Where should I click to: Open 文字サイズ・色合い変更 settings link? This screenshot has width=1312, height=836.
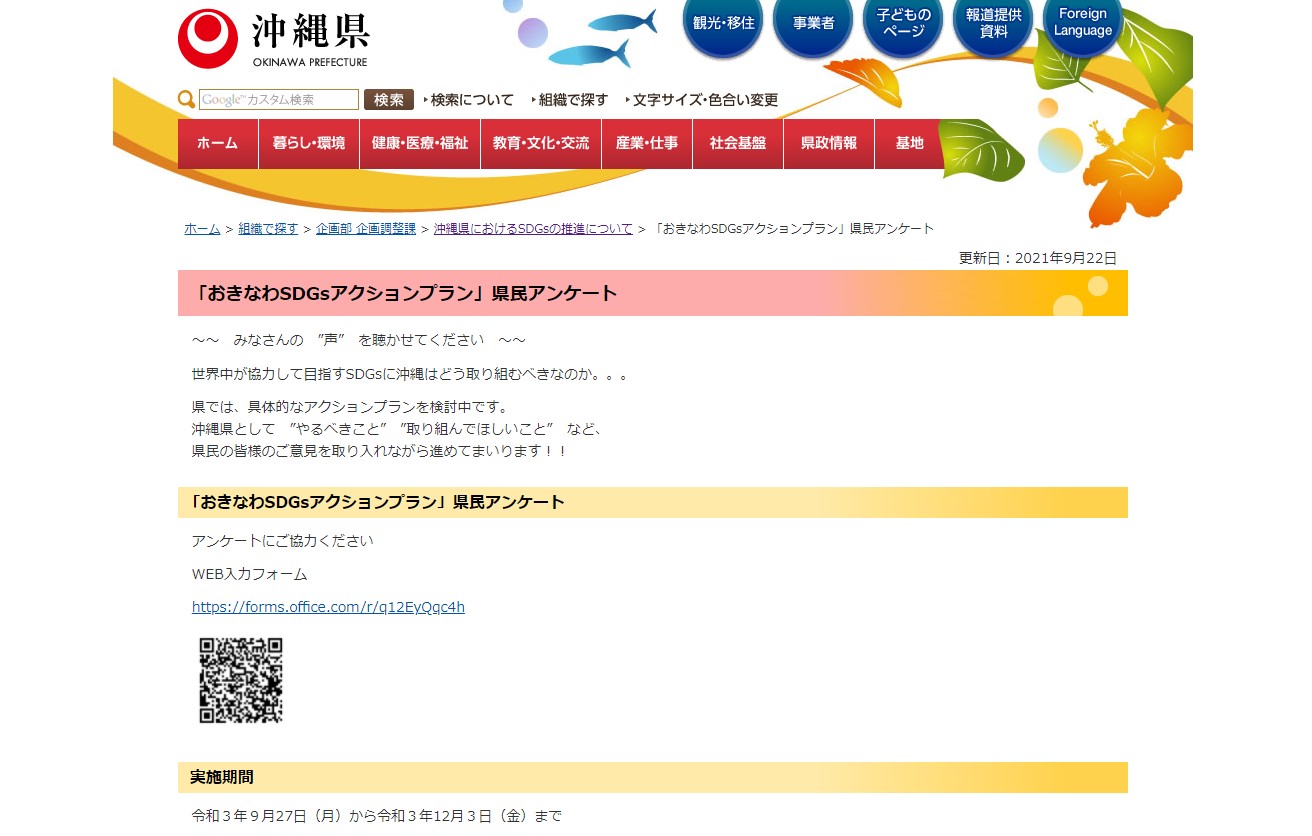coord(704,99)
